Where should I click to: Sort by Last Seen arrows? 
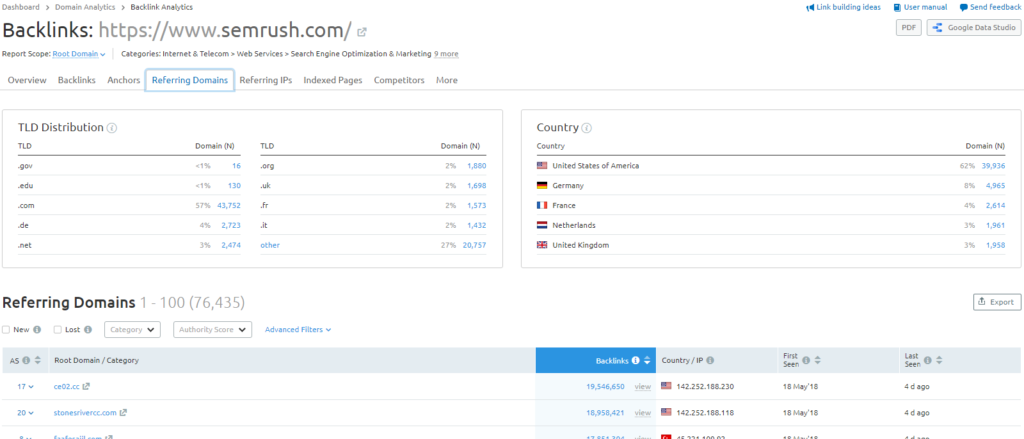coord(939,361)
